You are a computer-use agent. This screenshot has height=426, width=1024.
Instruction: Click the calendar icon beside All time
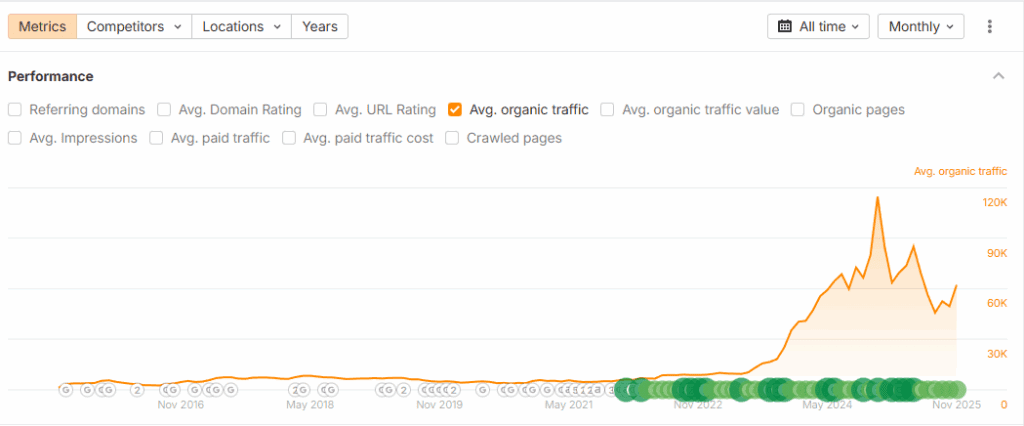(x=784, y=27)
